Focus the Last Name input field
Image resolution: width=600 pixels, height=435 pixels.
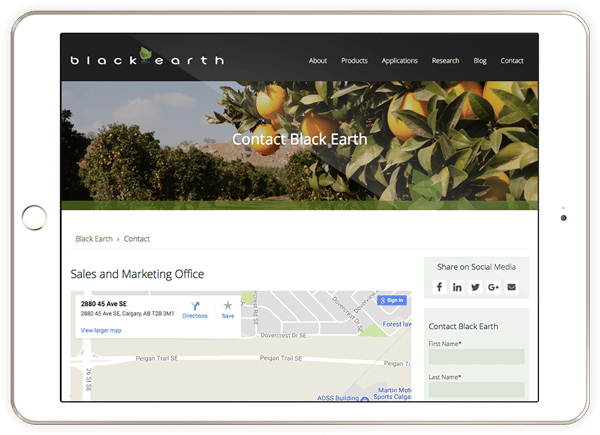point(476,389)
